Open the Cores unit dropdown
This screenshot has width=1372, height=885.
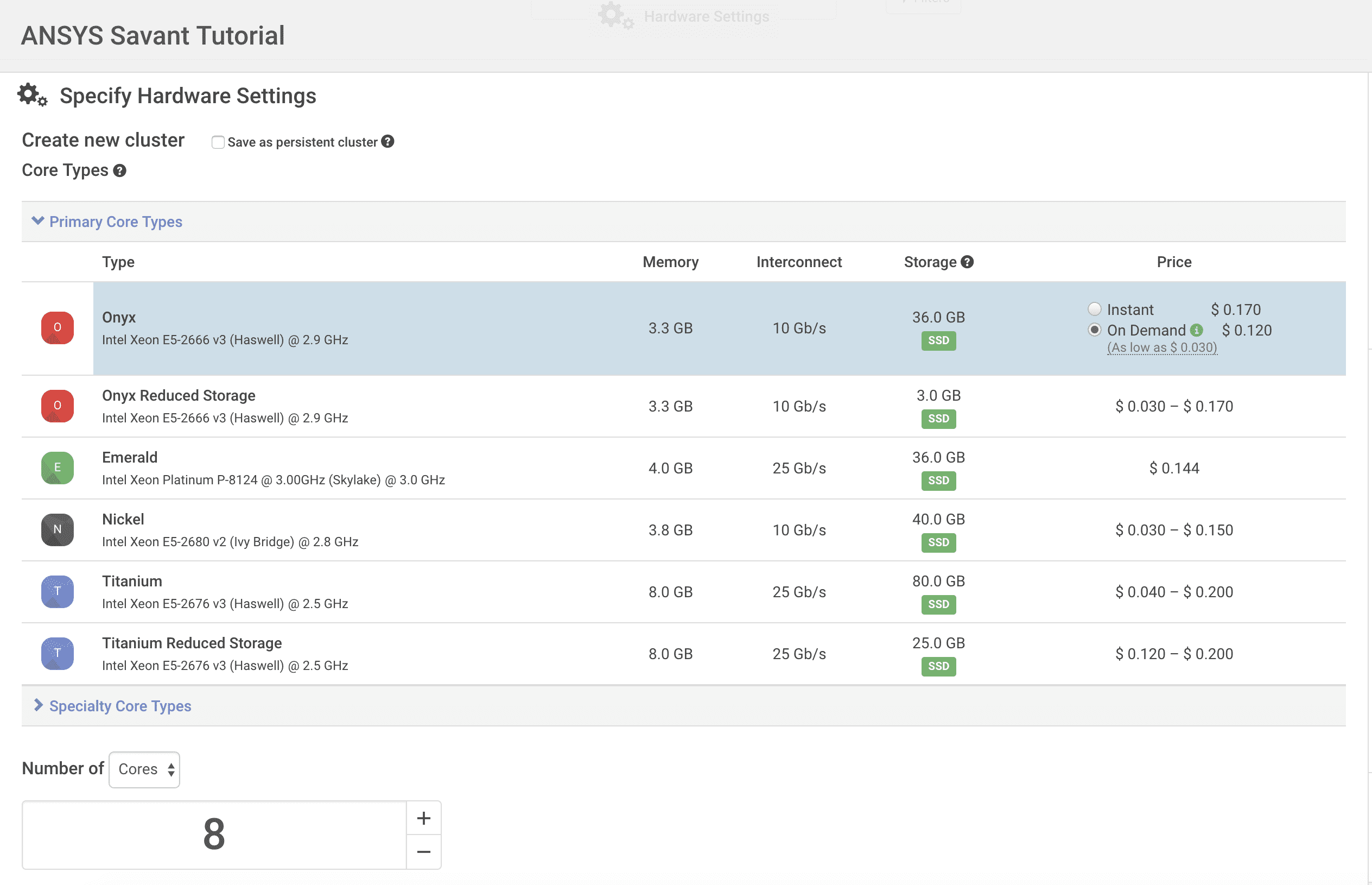[x=144, y=769]
